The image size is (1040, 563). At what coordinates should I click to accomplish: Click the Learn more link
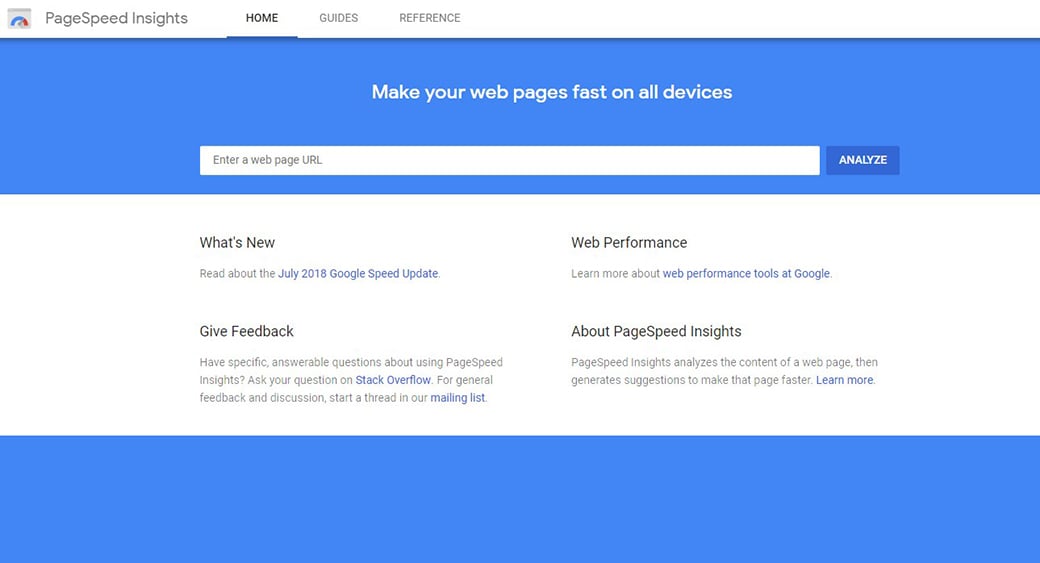[x=844, y=380]
